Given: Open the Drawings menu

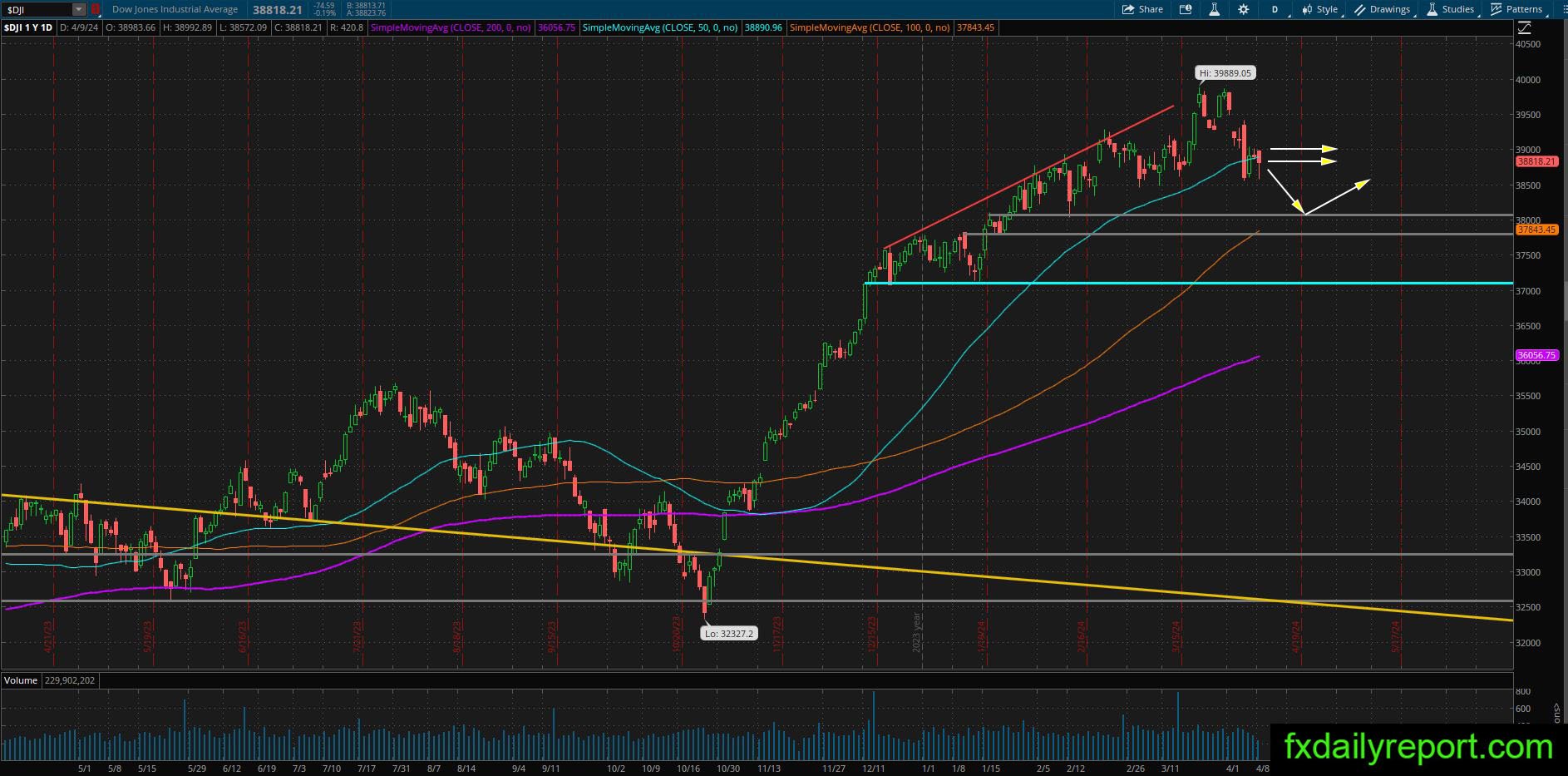Looking at the screenshot, I should [1382, 9].
